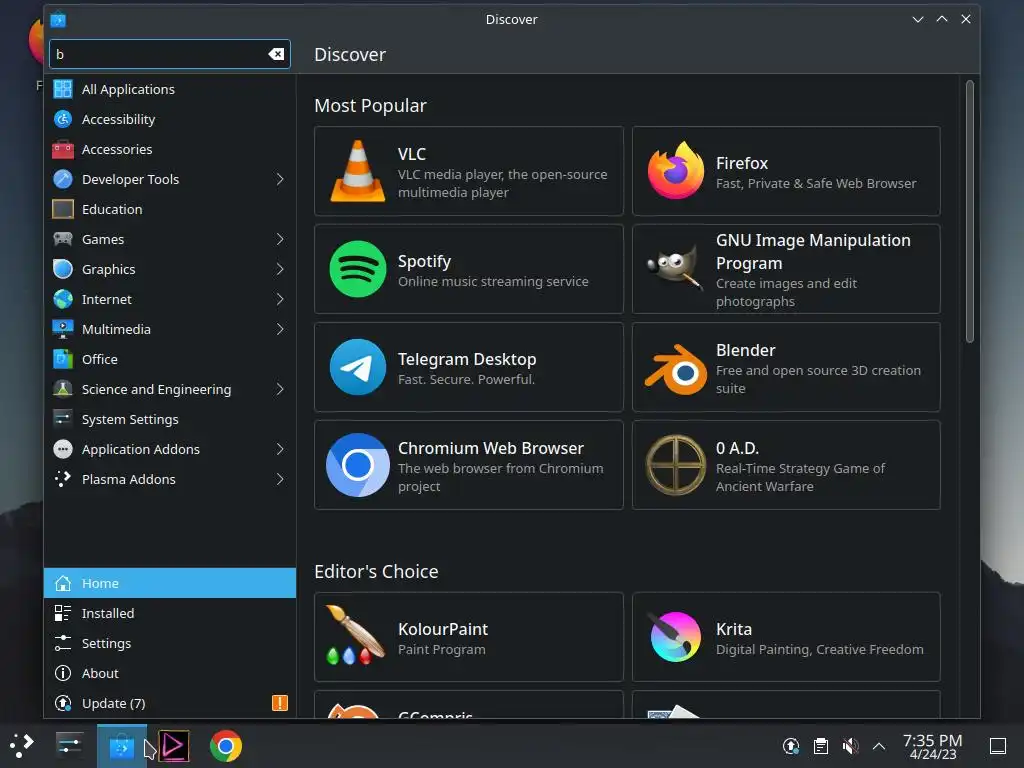Image resolution: width=1024 pixels, height=768 pixels.
Task: Open the System Settings category
Action: pyautogui.click(x=170, y=419)
